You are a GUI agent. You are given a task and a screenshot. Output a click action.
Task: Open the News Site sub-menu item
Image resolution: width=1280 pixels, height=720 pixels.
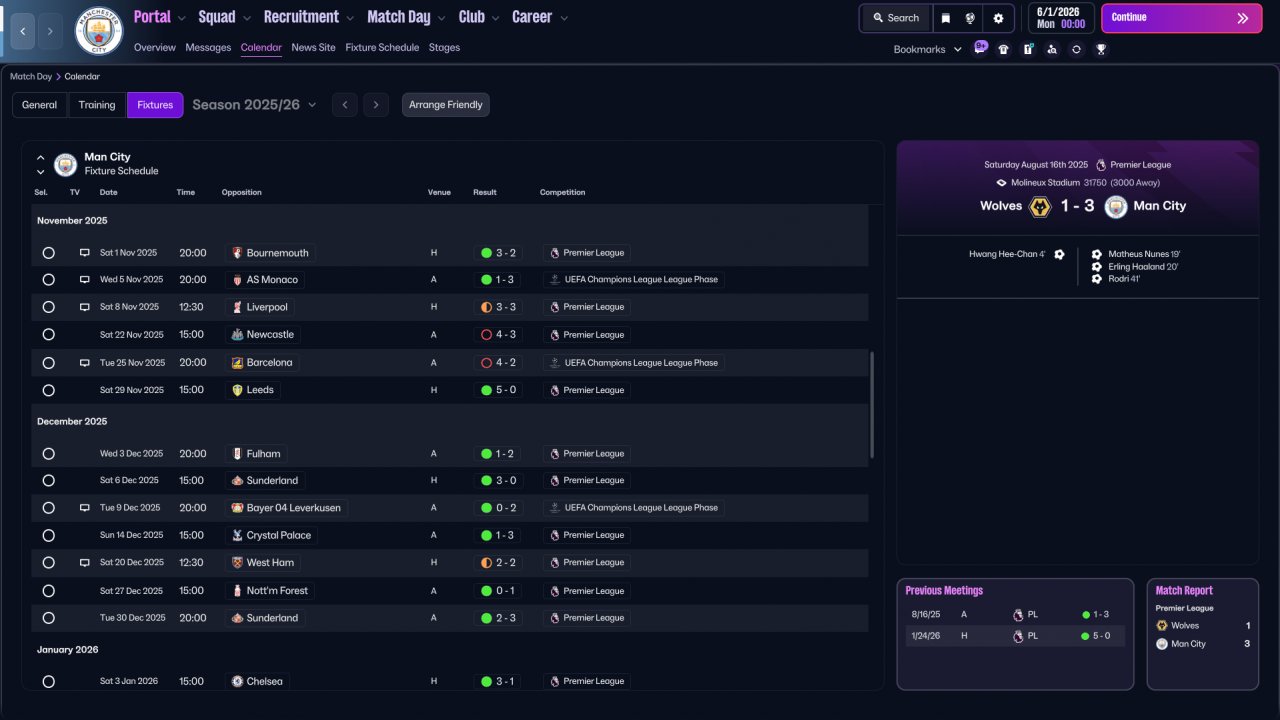[x=314, y=48]
